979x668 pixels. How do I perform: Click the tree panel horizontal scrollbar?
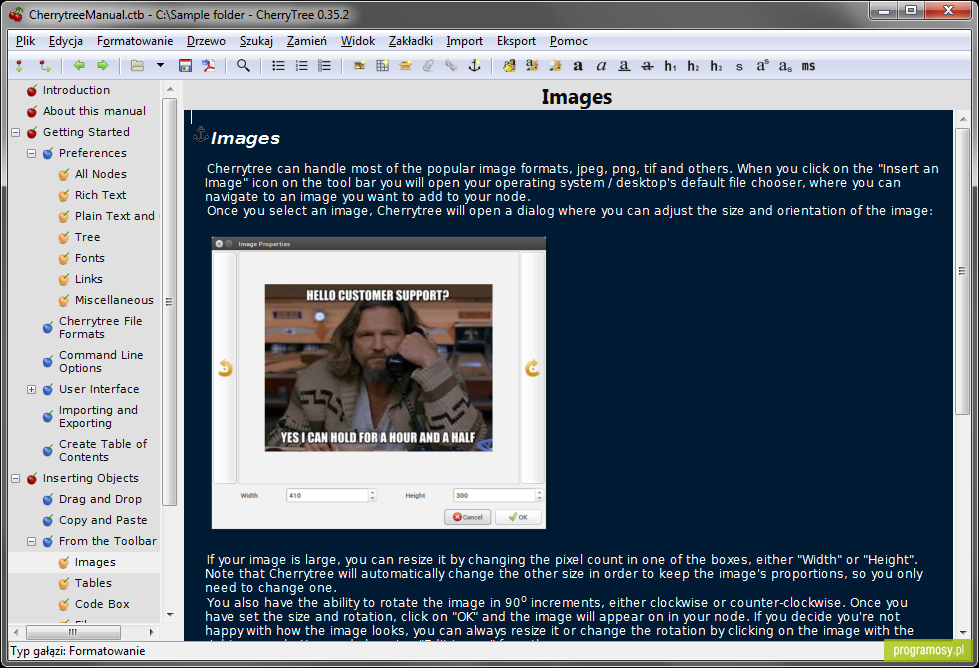(x=84, y=632)
